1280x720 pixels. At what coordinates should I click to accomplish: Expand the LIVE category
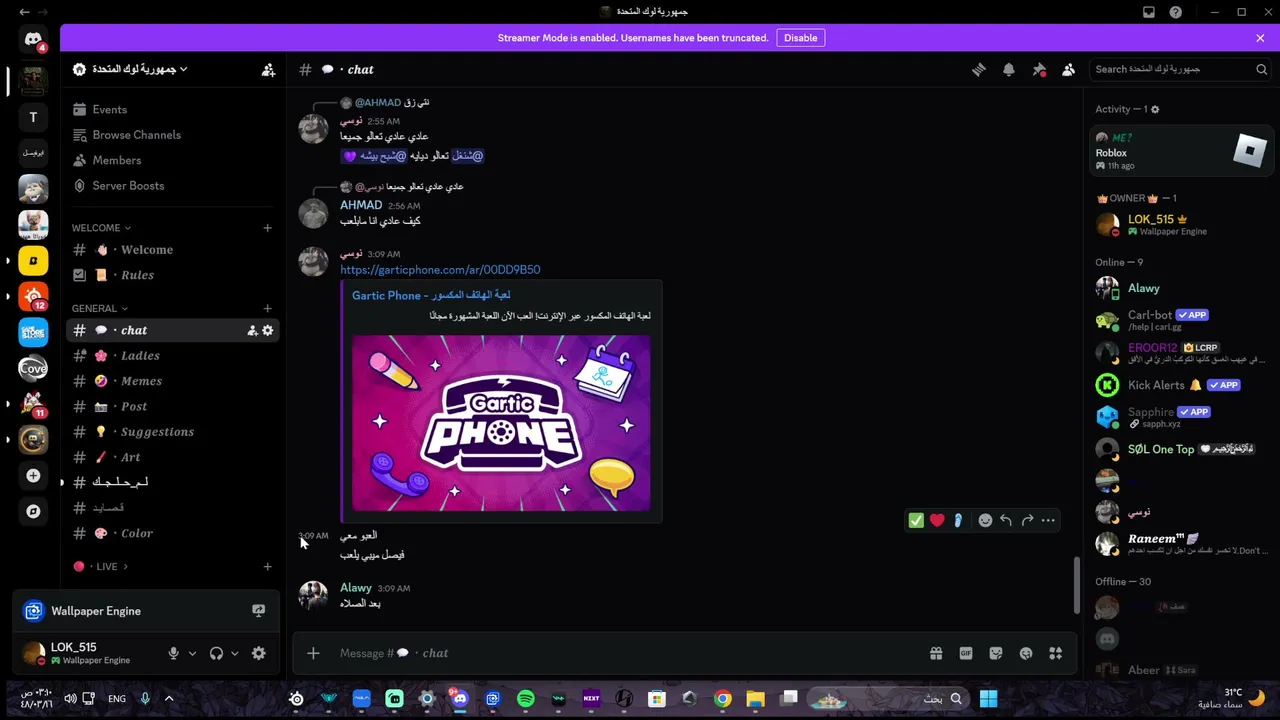100,566
